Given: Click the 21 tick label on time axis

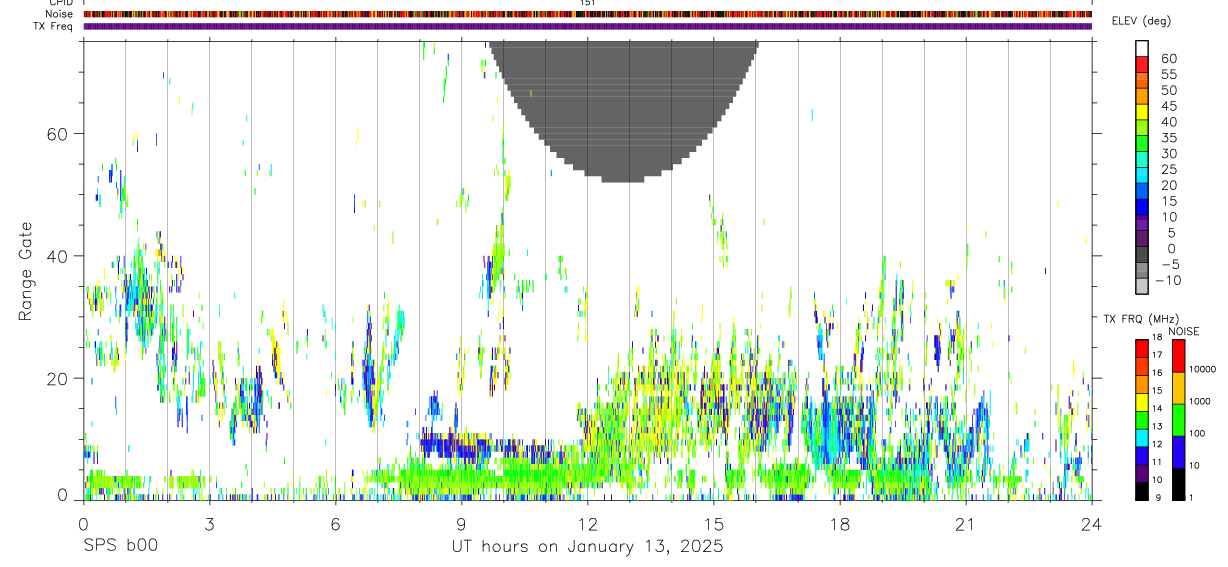Looking at the screenshot, I should [966, 525].
